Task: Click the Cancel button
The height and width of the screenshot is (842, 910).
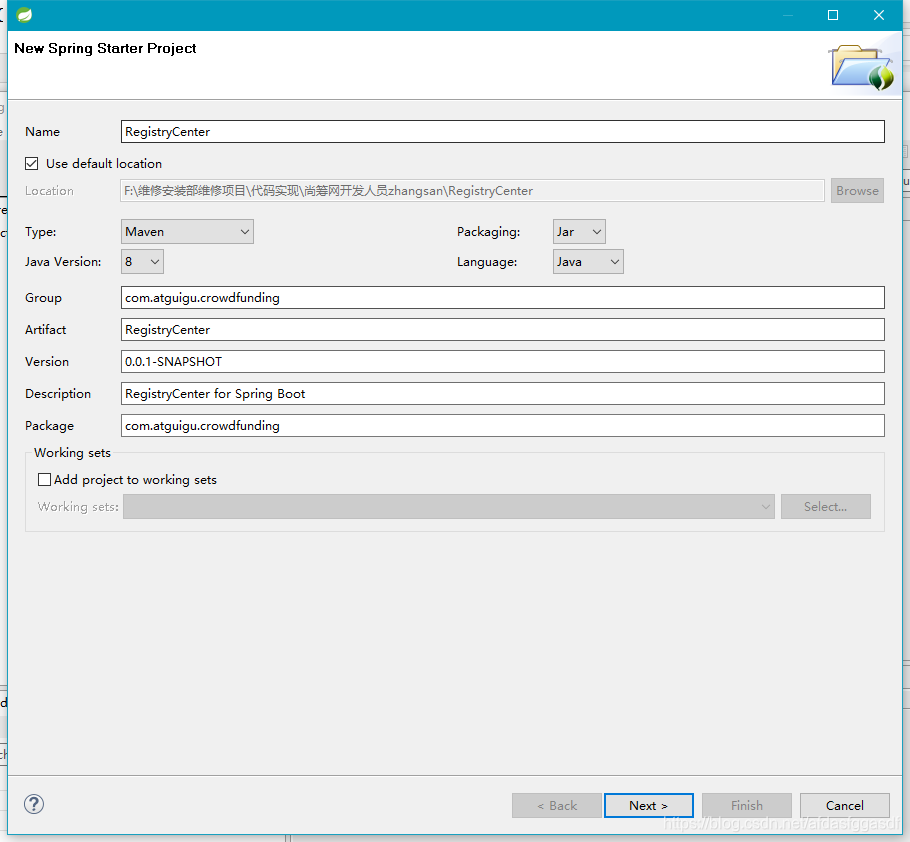Action: (844, 805)
